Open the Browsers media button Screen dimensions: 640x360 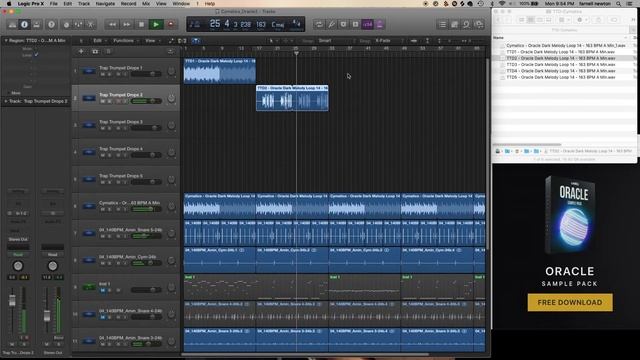479,24
